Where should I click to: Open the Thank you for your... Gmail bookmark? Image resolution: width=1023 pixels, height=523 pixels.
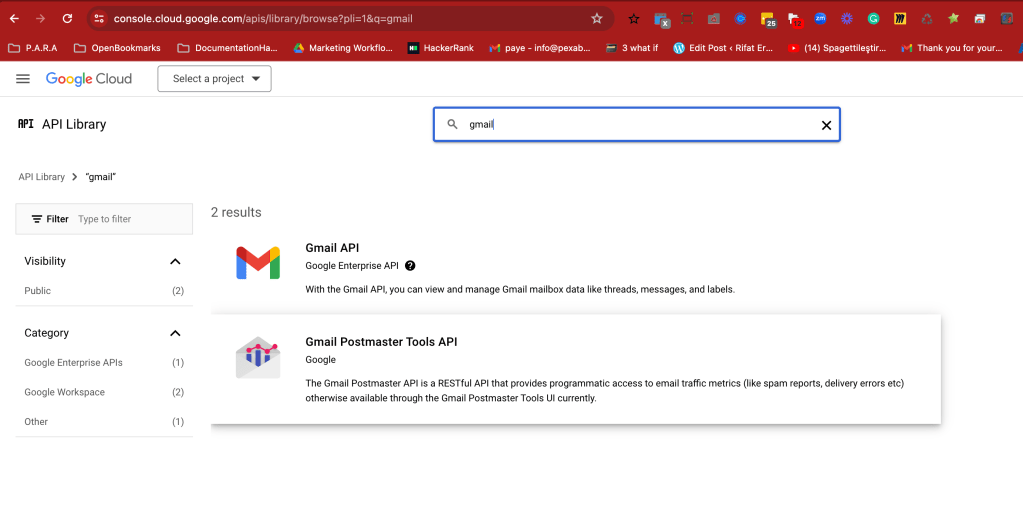[x=952, y=48]
